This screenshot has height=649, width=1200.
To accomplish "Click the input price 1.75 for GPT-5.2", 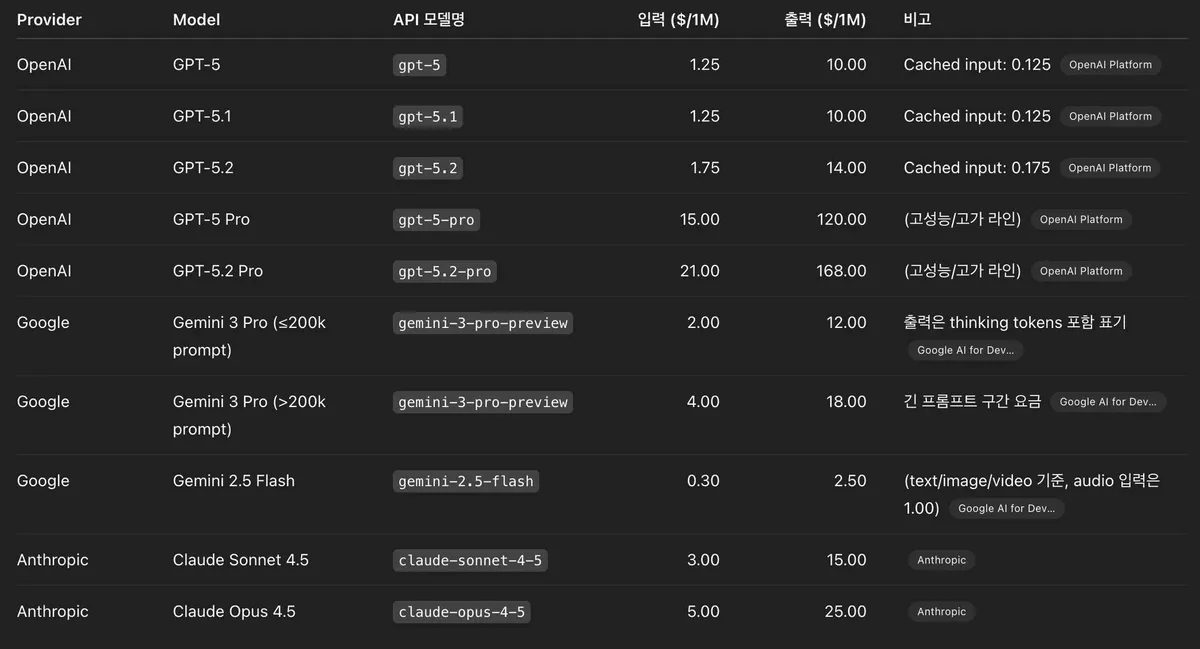I will coord(704,168).
